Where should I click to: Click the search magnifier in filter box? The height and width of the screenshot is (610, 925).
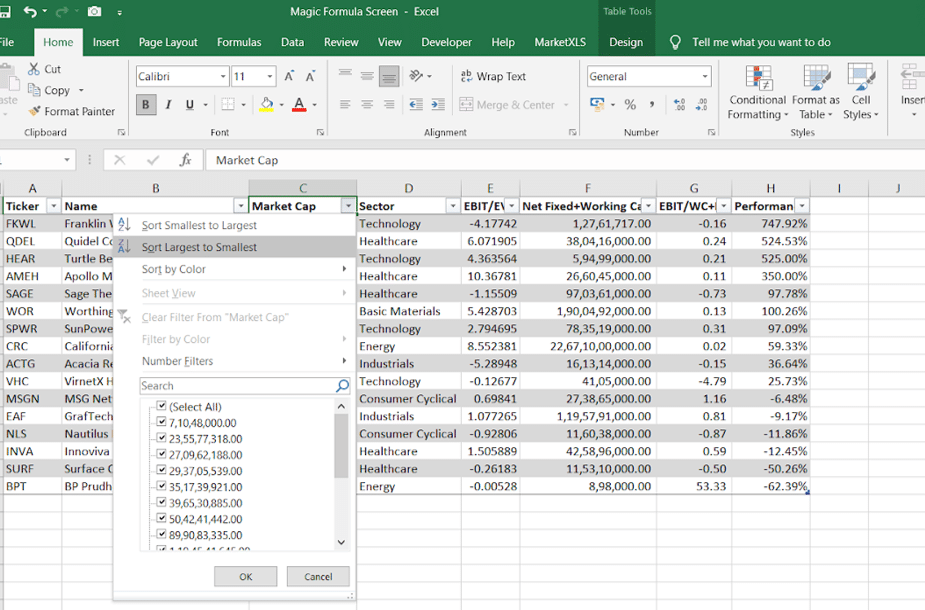click(342, 386)
